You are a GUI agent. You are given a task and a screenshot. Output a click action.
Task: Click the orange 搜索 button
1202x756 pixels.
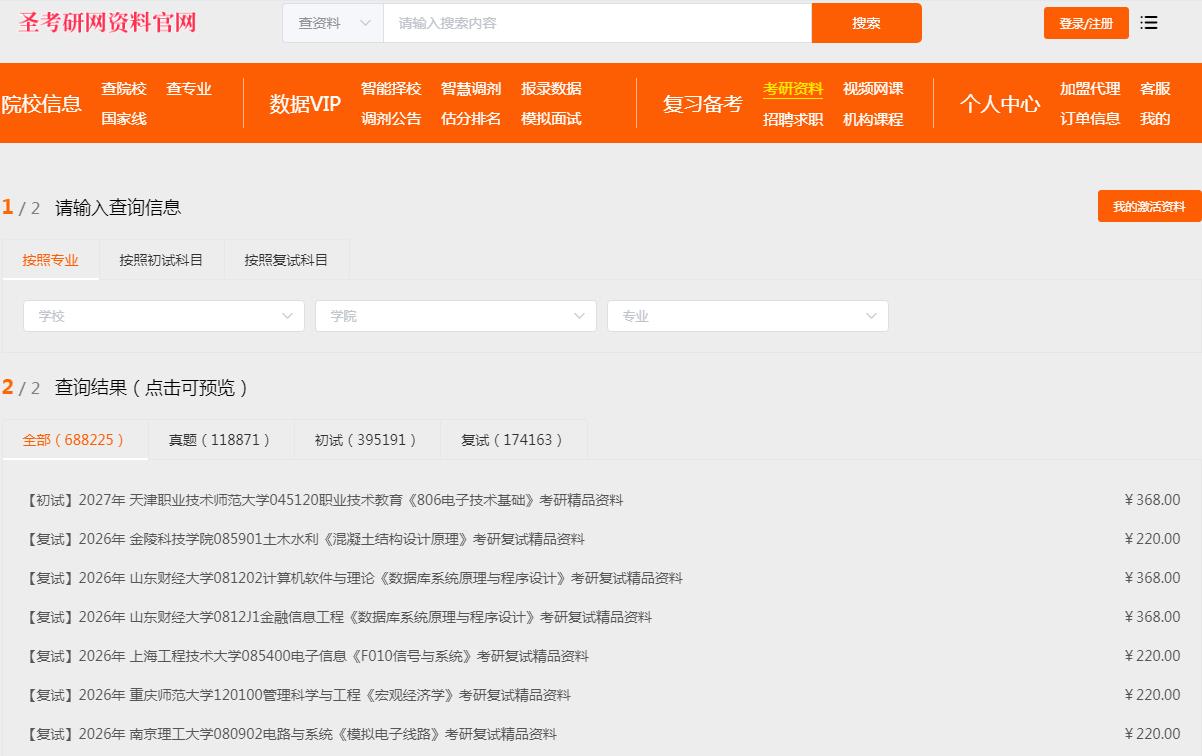866,23
